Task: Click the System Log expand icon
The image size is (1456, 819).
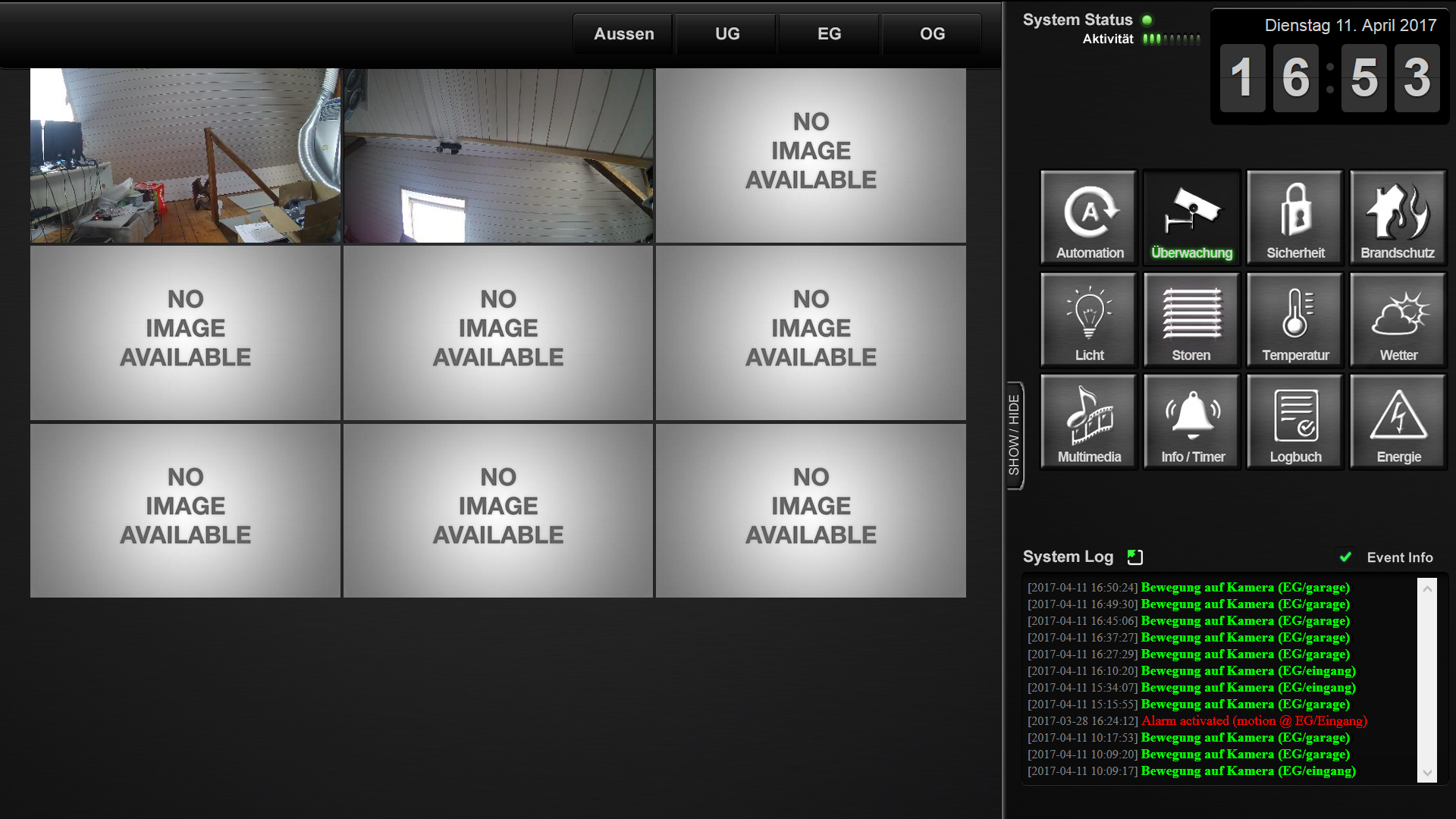Action: [1134, 557]
